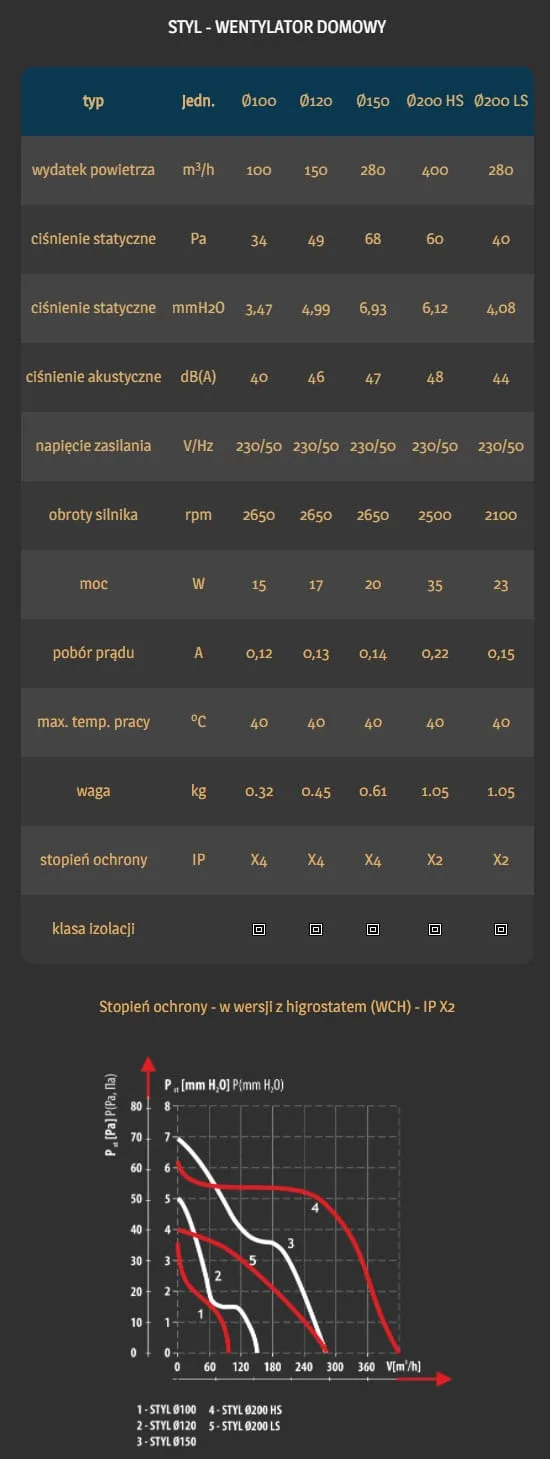Screen dimensions: 550x1459
Task: Select the Ø200 LS column header
Action: point(501,102)
